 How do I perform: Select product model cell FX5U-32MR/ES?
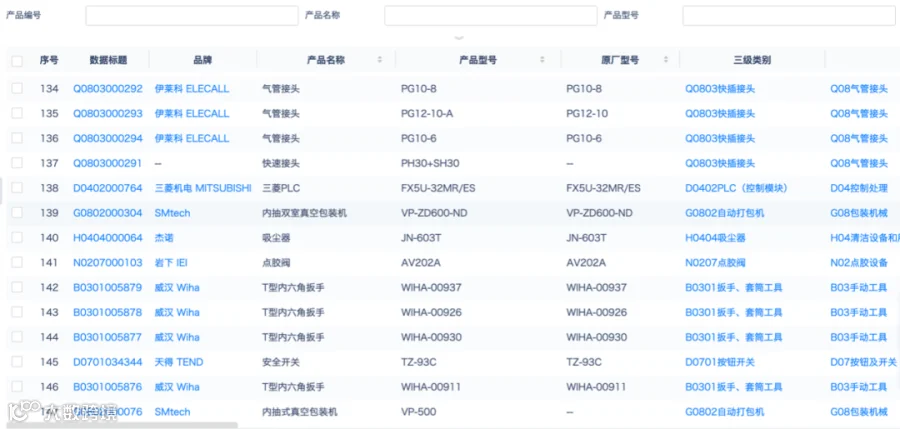click(438, 188)
